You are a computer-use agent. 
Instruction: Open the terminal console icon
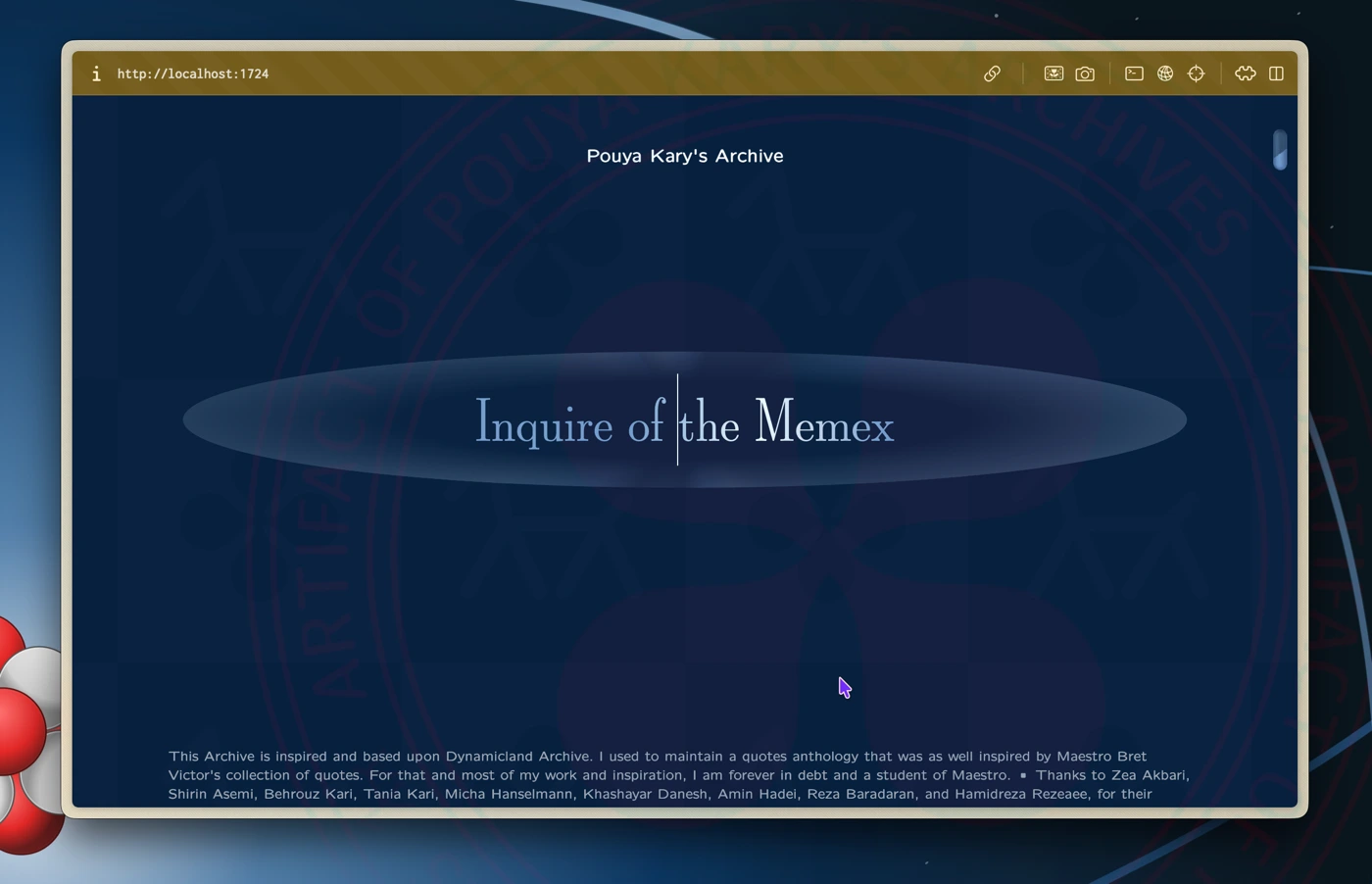coord(1134,74)
